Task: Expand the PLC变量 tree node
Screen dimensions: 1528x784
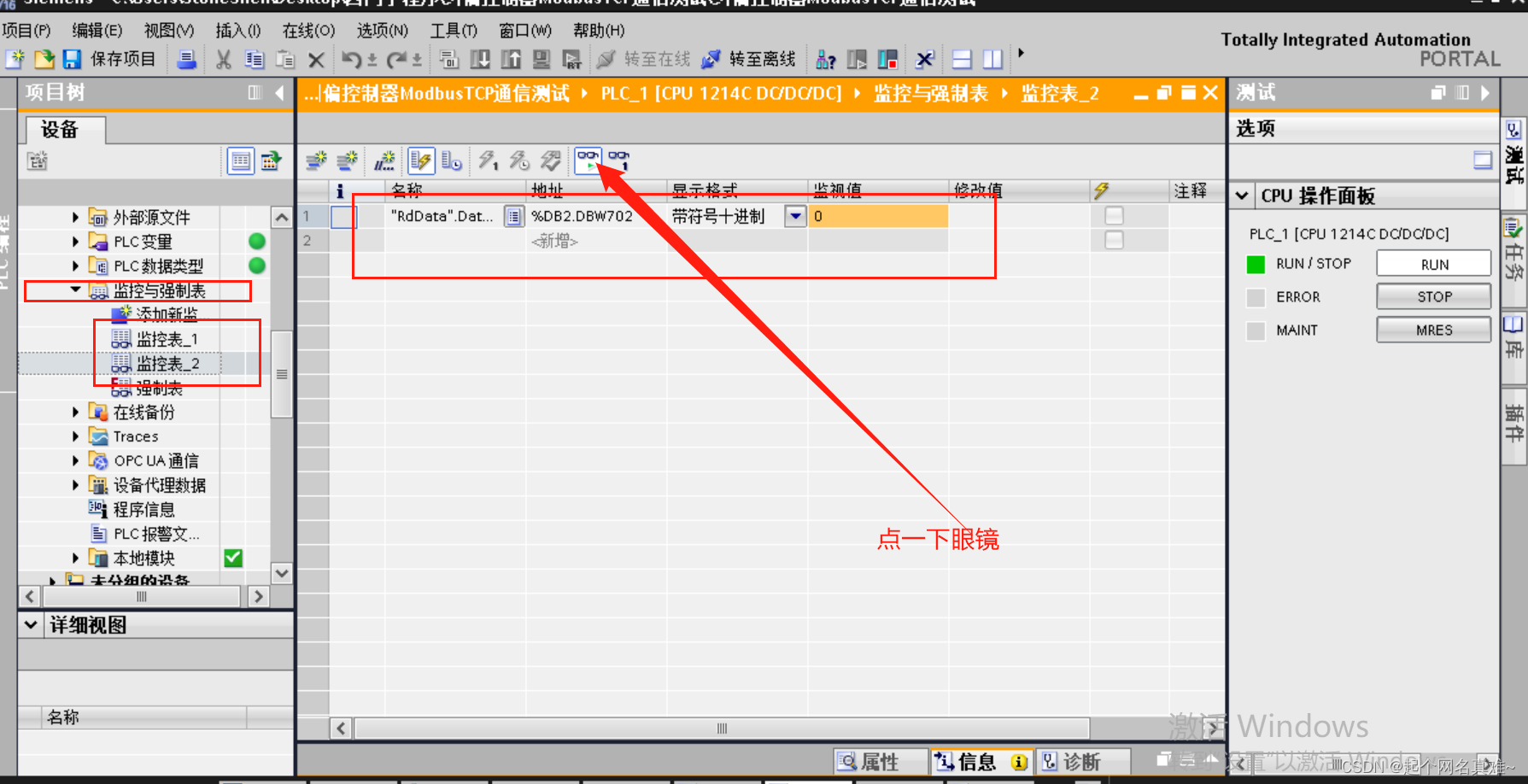Action: pyautogui.click(x=75, y=242)
